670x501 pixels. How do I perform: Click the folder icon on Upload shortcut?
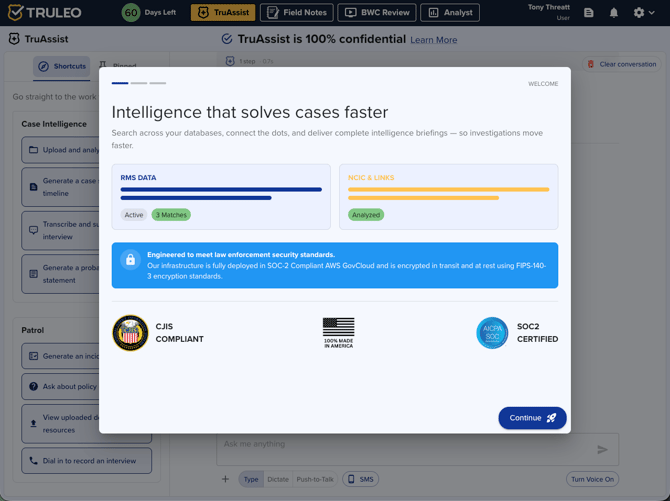33,150
